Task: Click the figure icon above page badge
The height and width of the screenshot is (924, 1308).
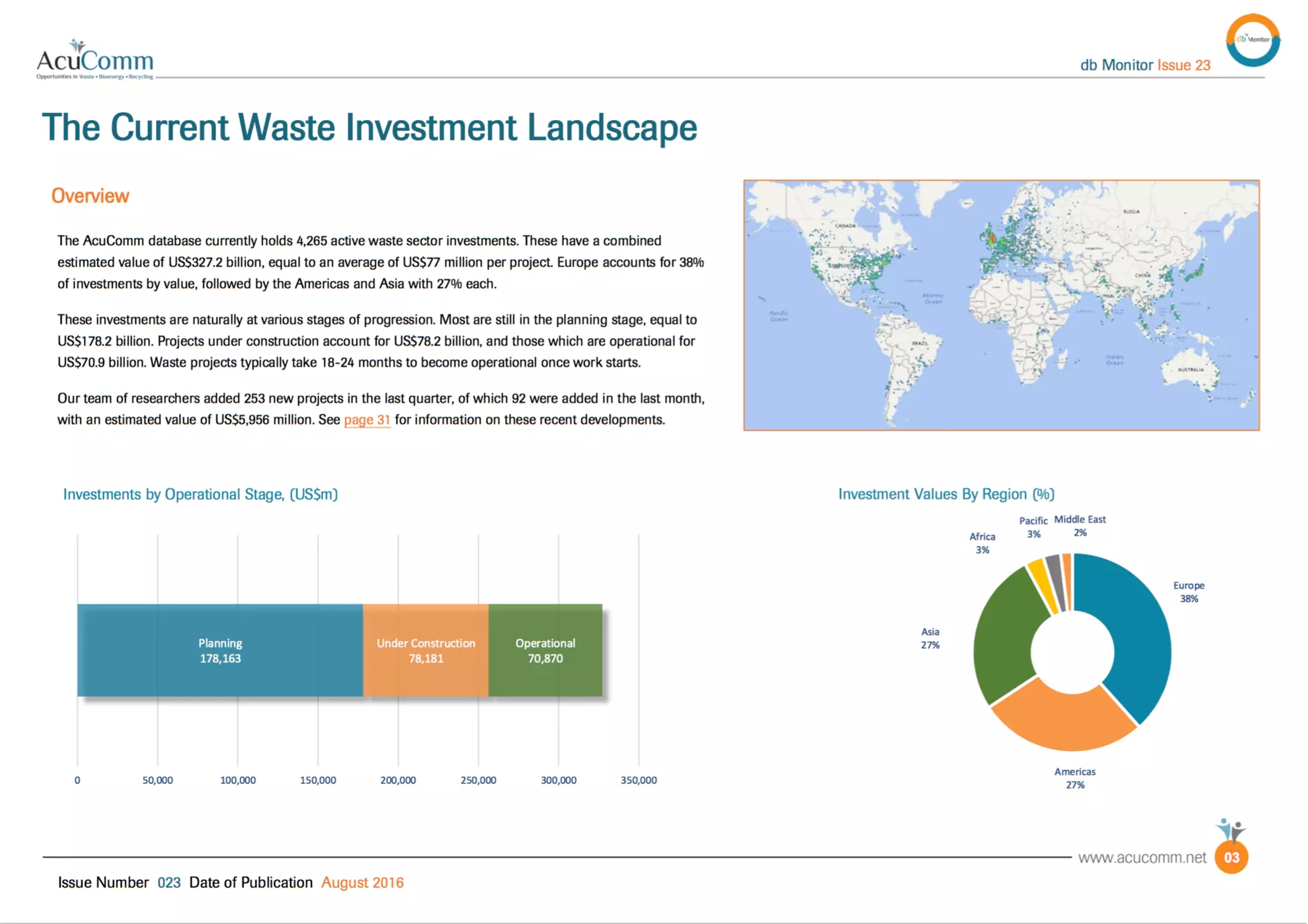Action: point(1231,829)
